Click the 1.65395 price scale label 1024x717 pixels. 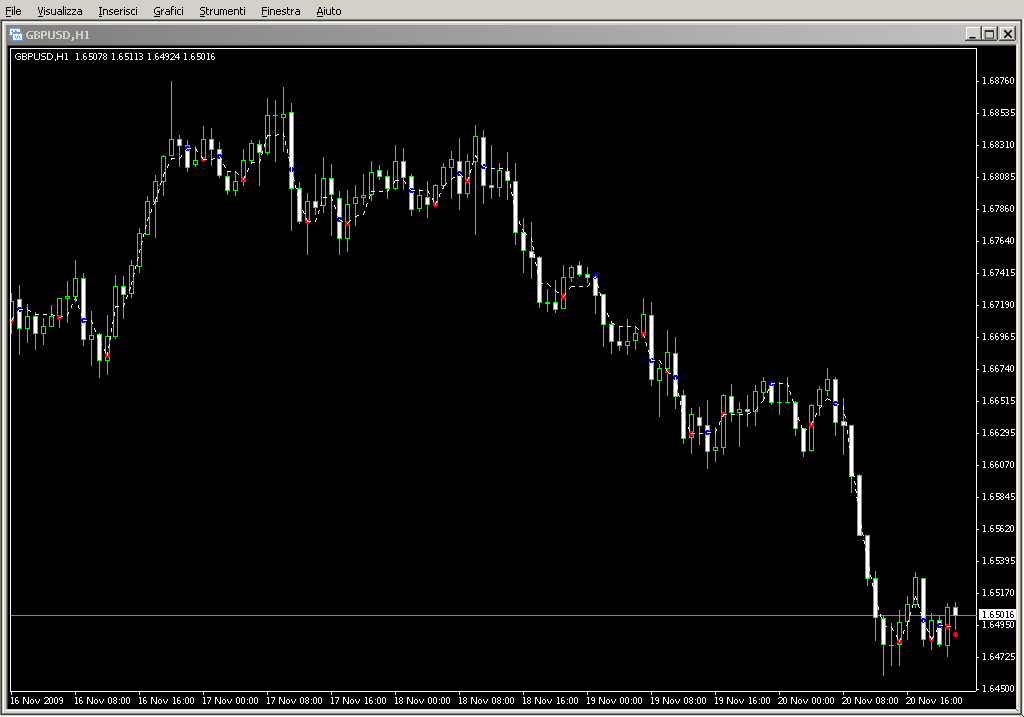999,561
